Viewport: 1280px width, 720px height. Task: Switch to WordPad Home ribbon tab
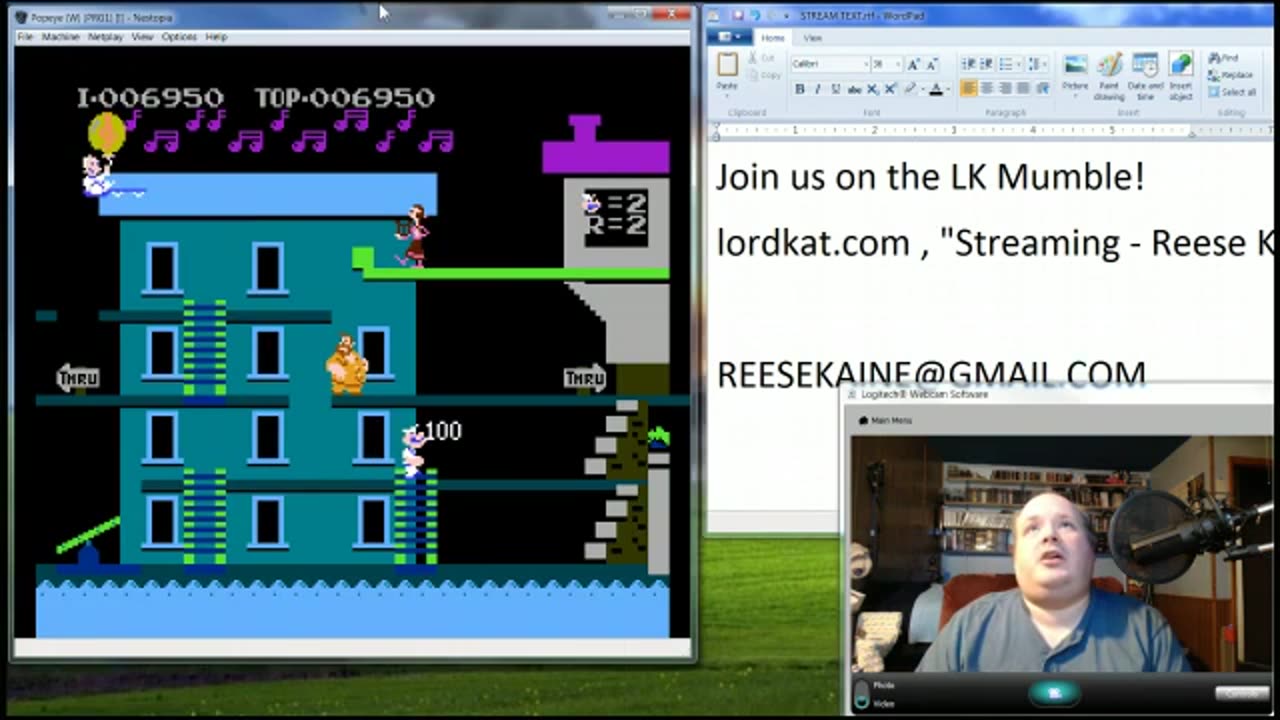point(773,38)
